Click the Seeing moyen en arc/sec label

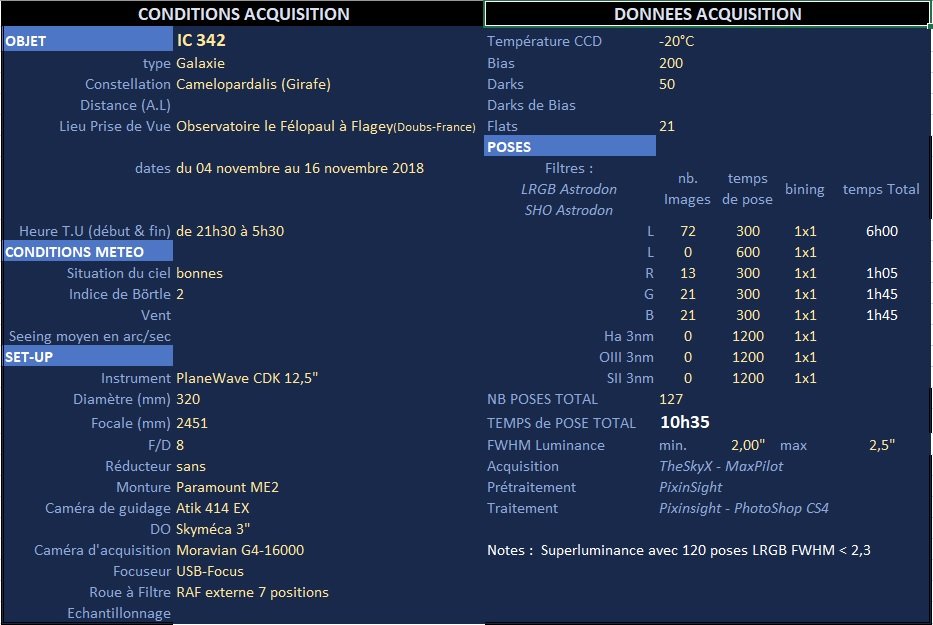coord(90,336)
